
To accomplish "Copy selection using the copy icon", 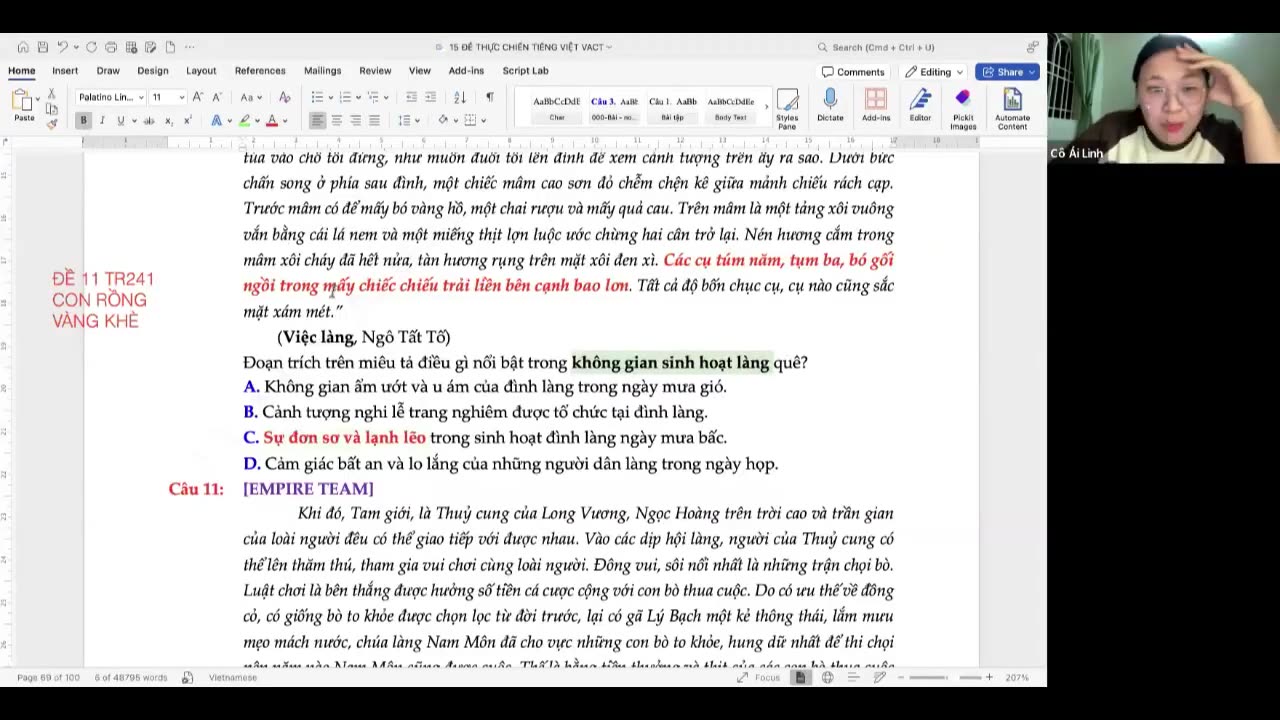I will click(x=52, y=108).
